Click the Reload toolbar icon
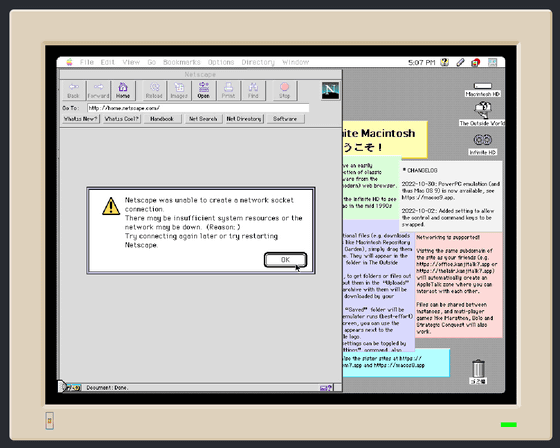The height and width of the screenshot is (448, 560). (154, 90)
